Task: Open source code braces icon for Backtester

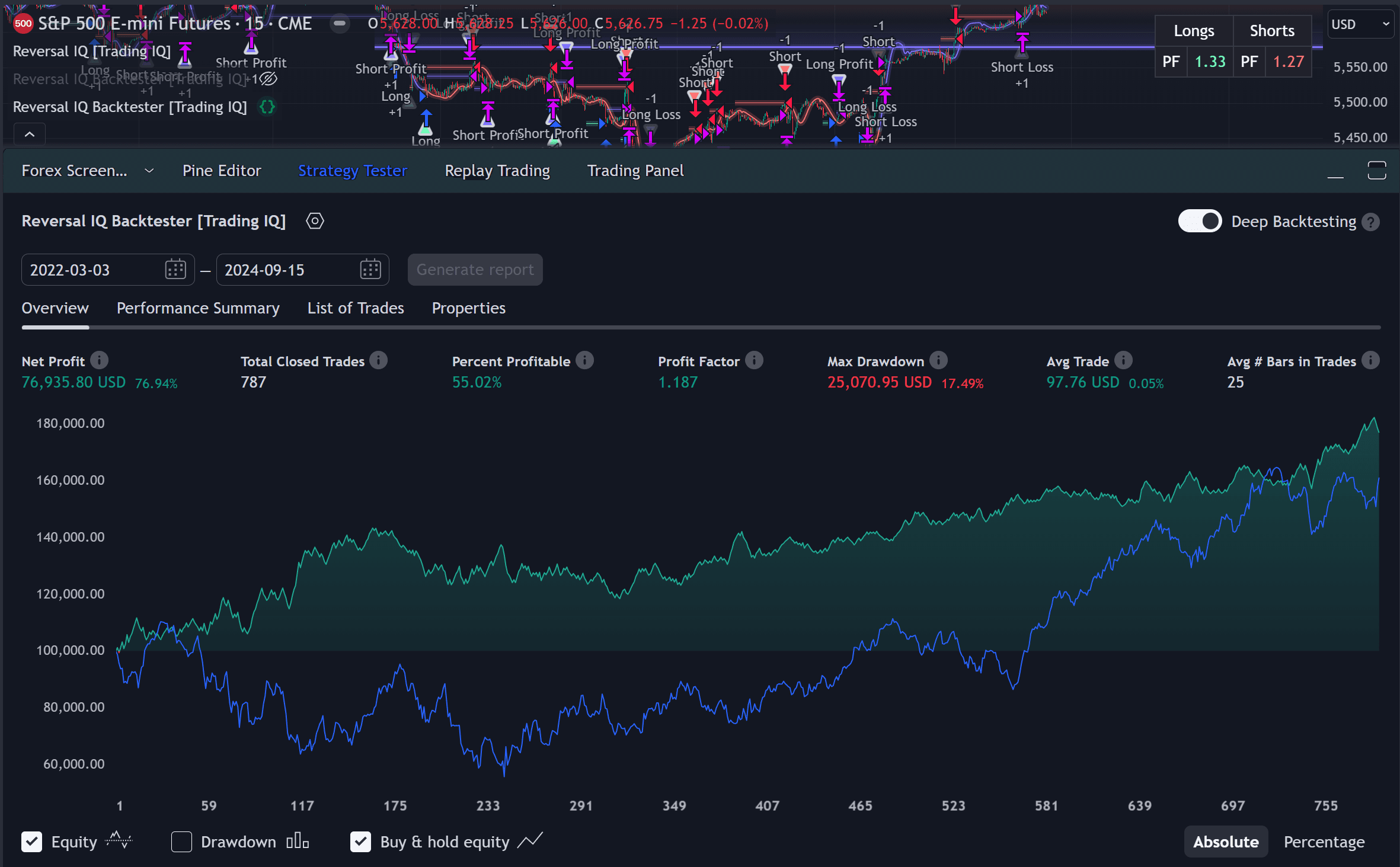Action: pos(267,107)
